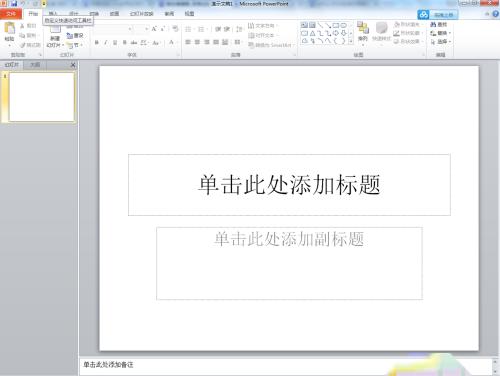Click the Increase Font Size icon

tap(154, 29)
